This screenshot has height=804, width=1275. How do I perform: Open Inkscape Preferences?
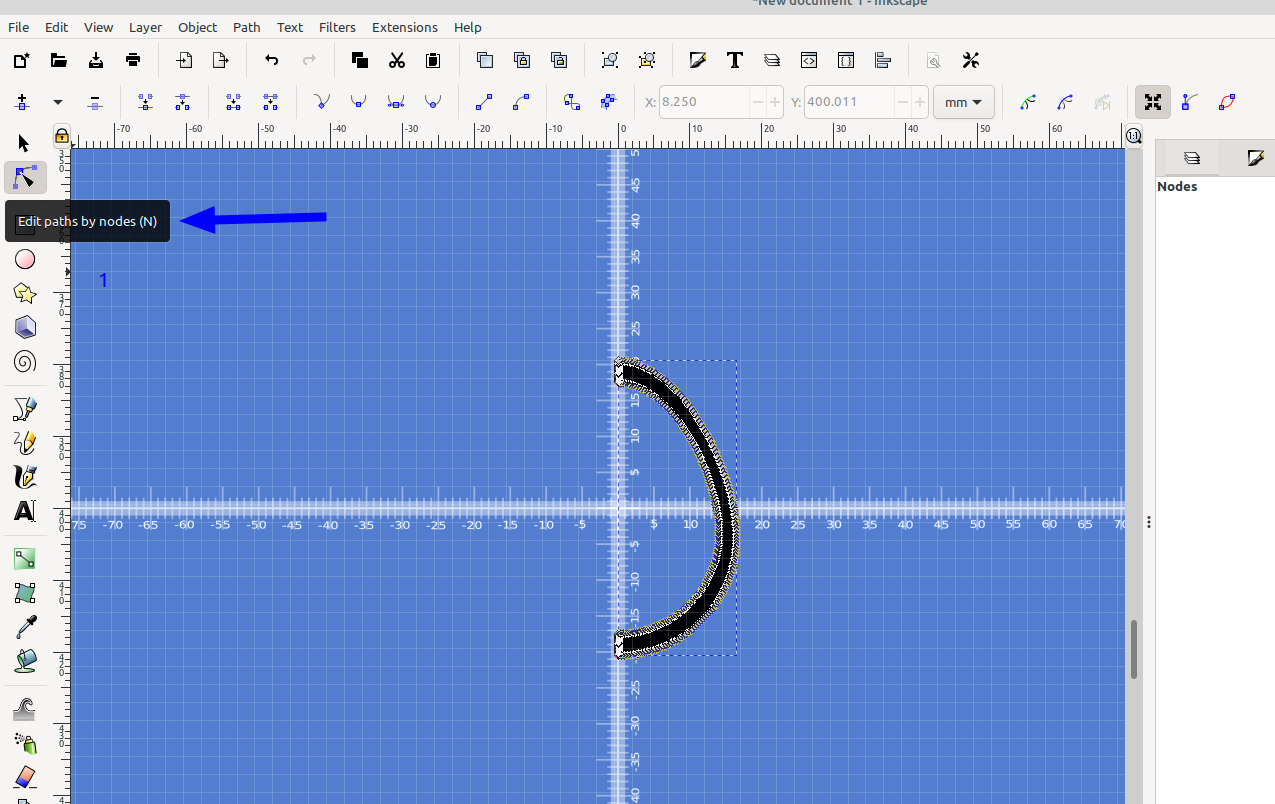click(x=970, y=60)
